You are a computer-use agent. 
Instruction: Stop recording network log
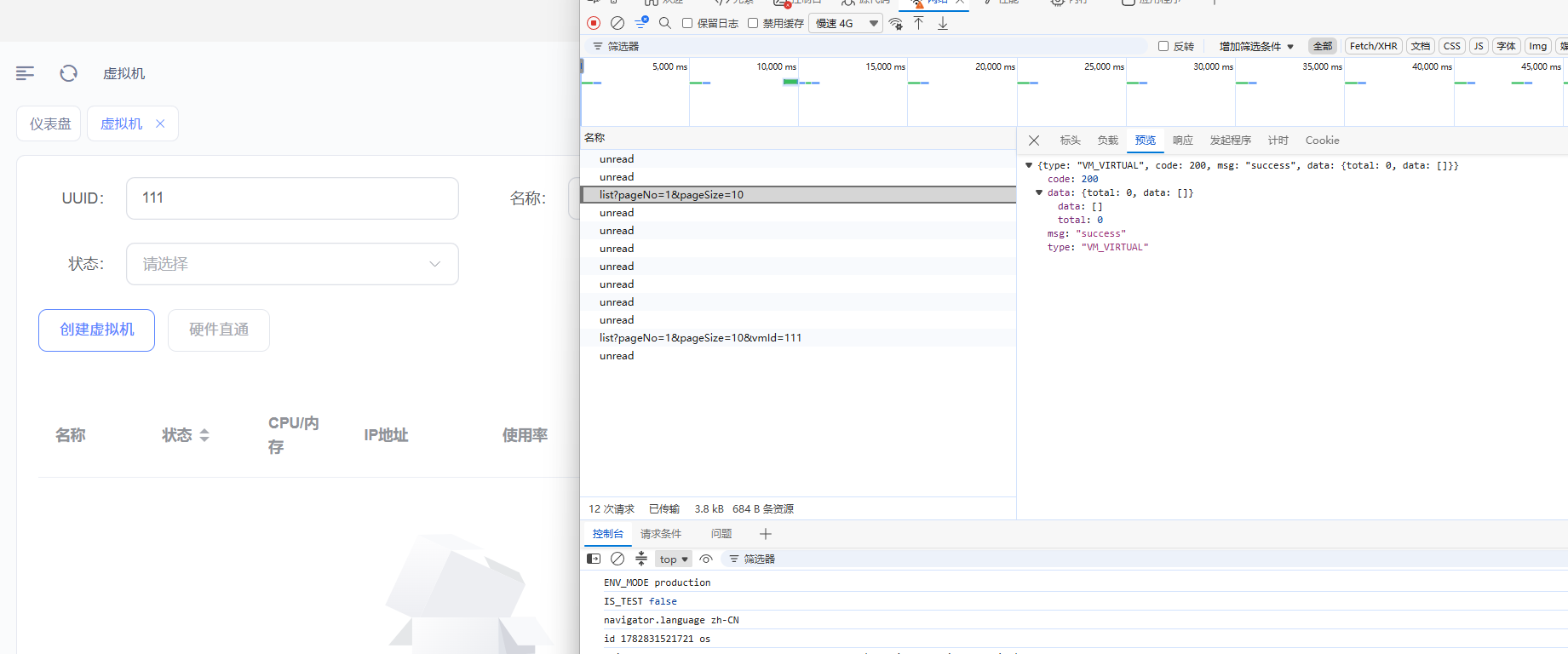pos(594,23)
